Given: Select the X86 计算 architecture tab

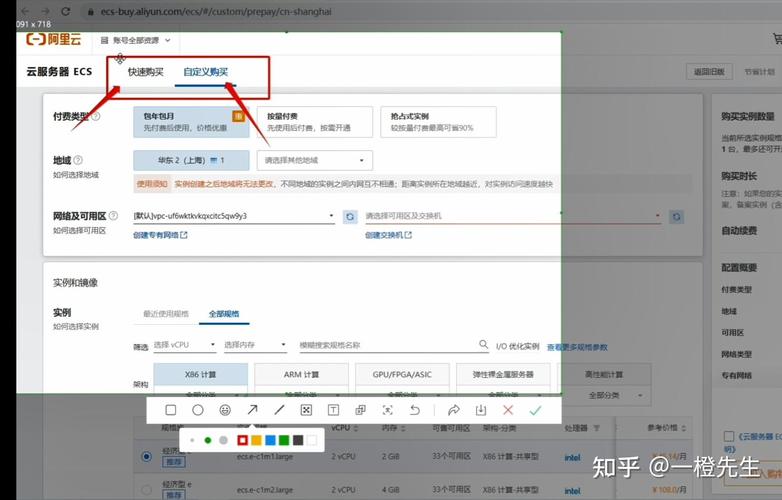Looking at the screenshot, I should coord(200,374).
